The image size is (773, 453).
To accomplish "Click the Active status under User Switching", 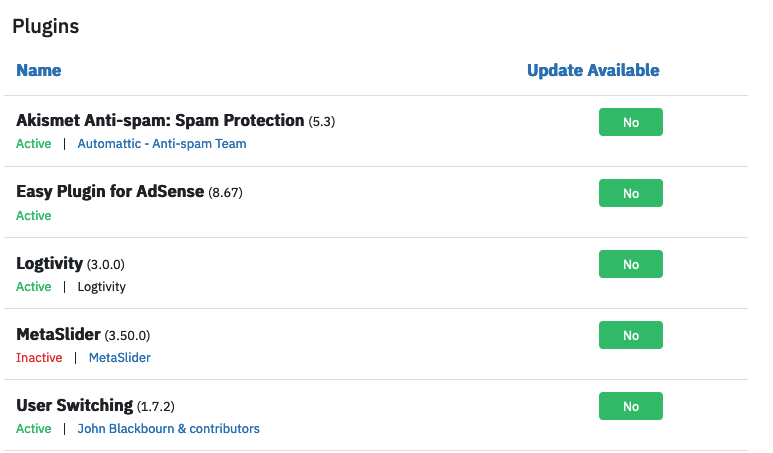I will (34, 429).
